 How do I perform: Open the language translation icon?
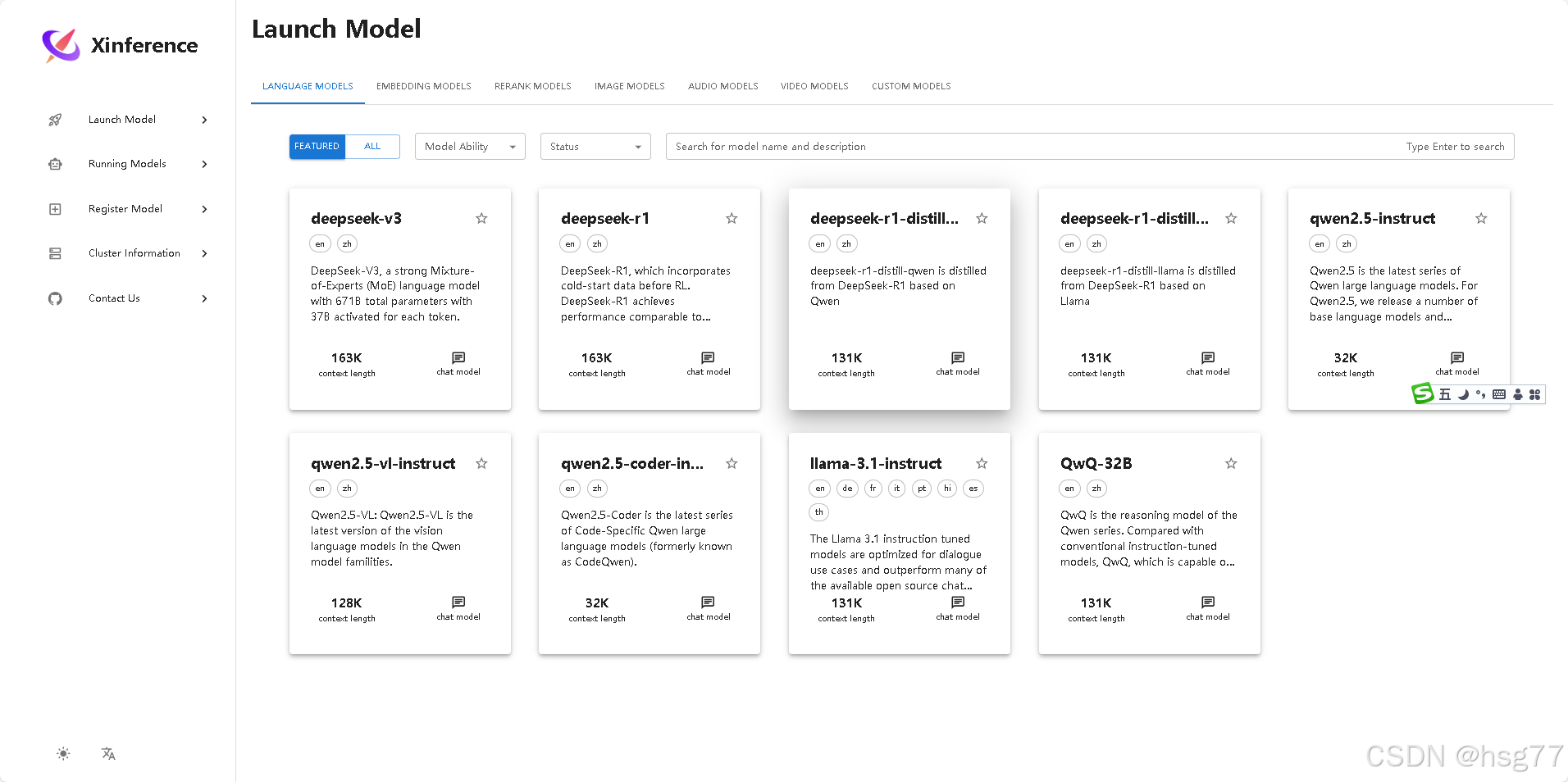[108, 753]
